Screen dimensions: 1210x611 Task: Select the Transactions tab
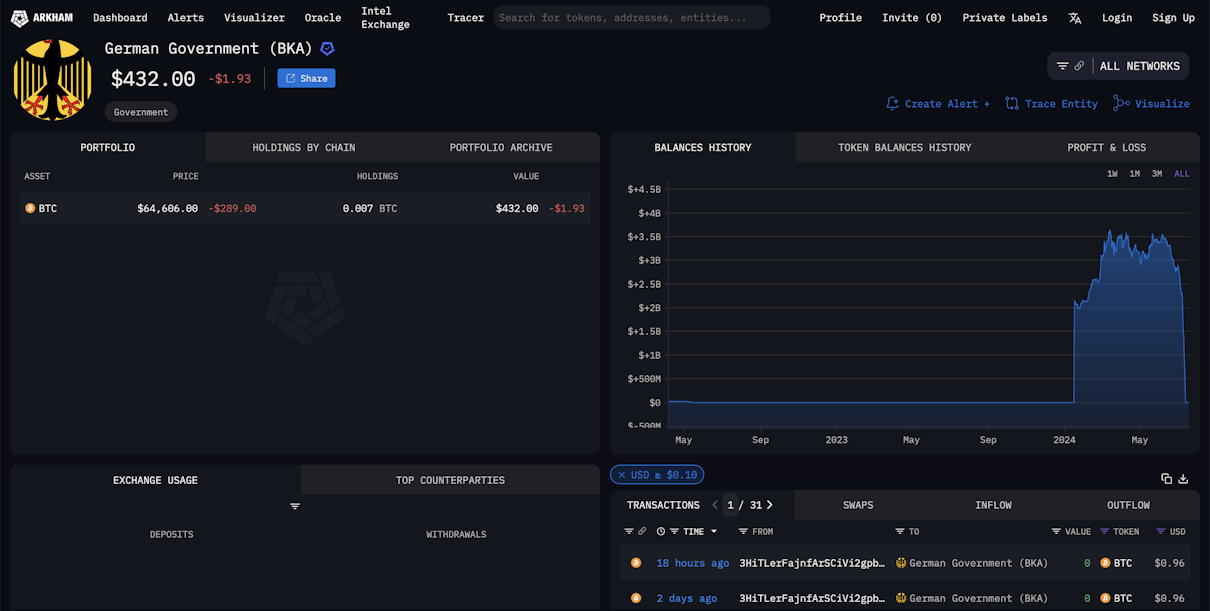click(x=663, y=505)
